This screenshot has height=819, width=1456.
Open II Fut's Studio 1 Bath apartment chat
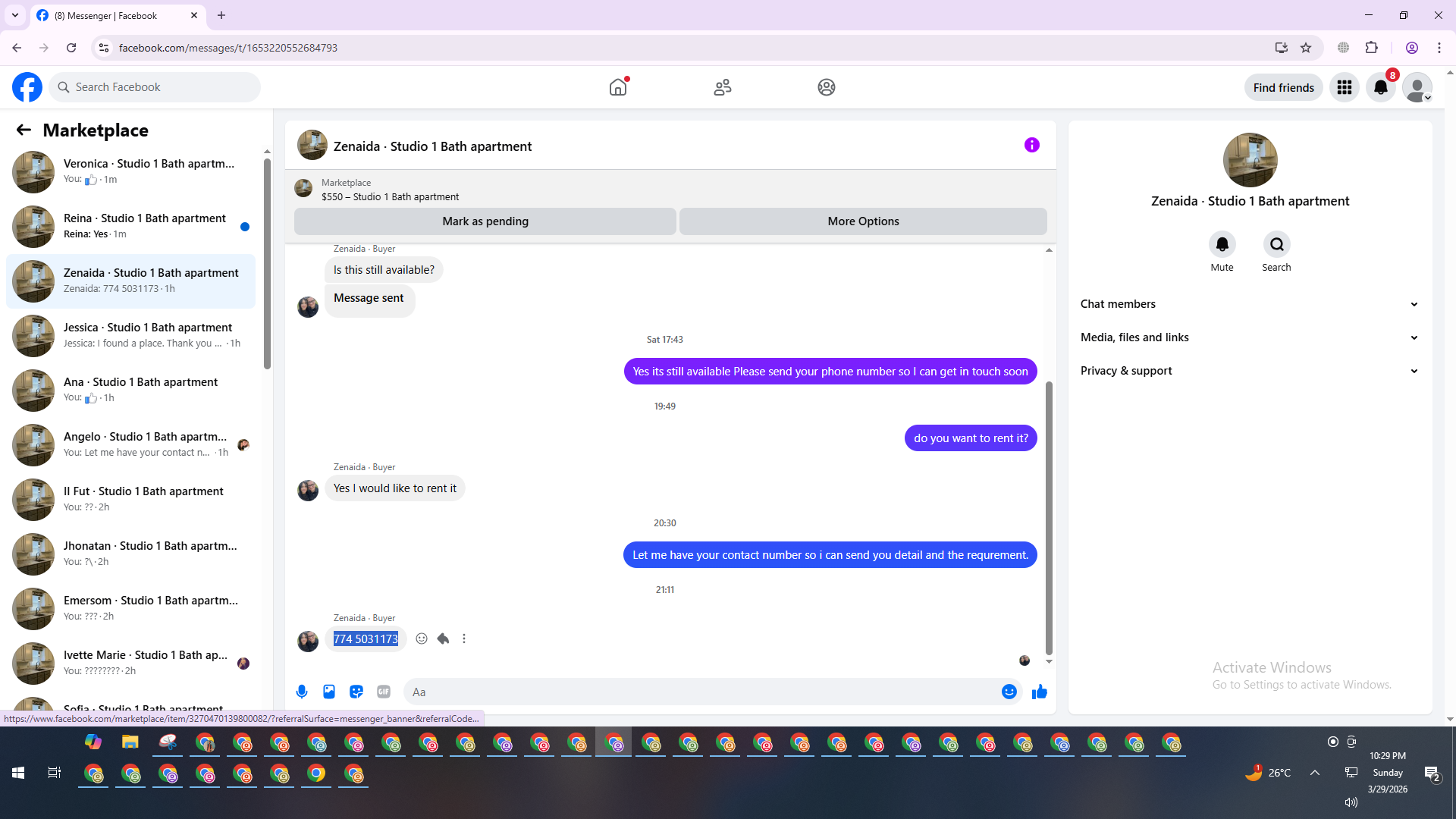pos(130,499)
